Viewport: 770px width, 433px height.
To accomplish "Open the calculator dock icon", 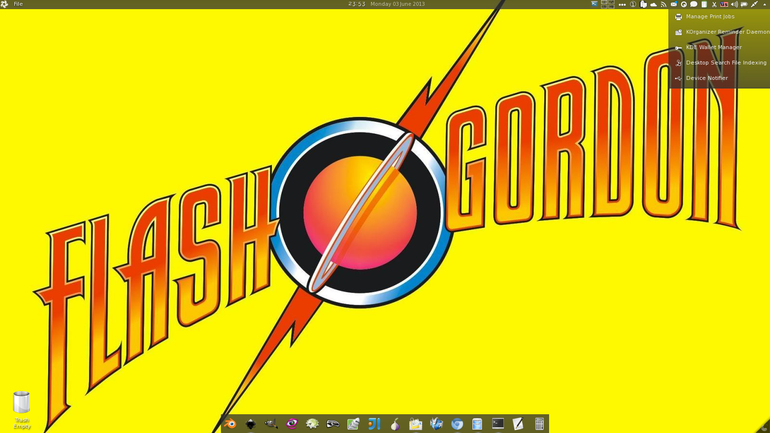I will pyautogui.click(x=539, y=424).
